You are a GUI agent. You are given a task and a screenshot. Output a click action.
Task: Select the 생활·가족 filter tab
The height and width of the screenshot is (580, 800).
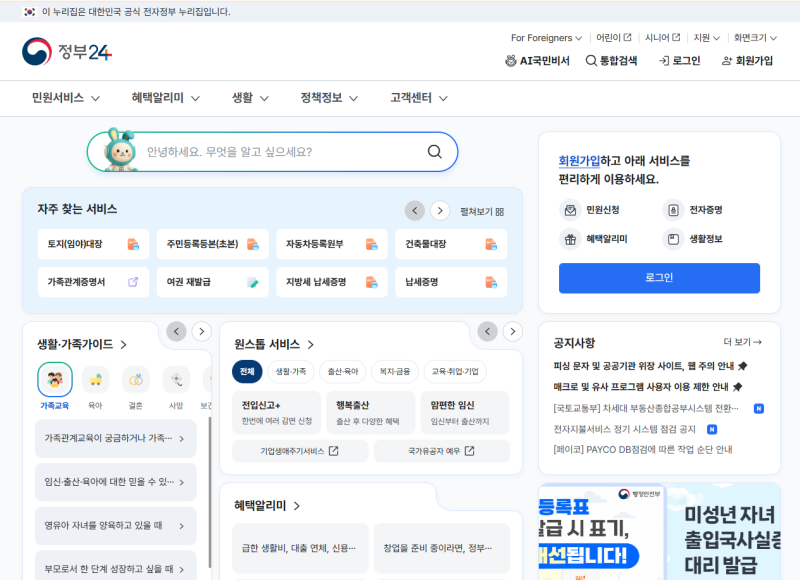(x=291, y=371)
